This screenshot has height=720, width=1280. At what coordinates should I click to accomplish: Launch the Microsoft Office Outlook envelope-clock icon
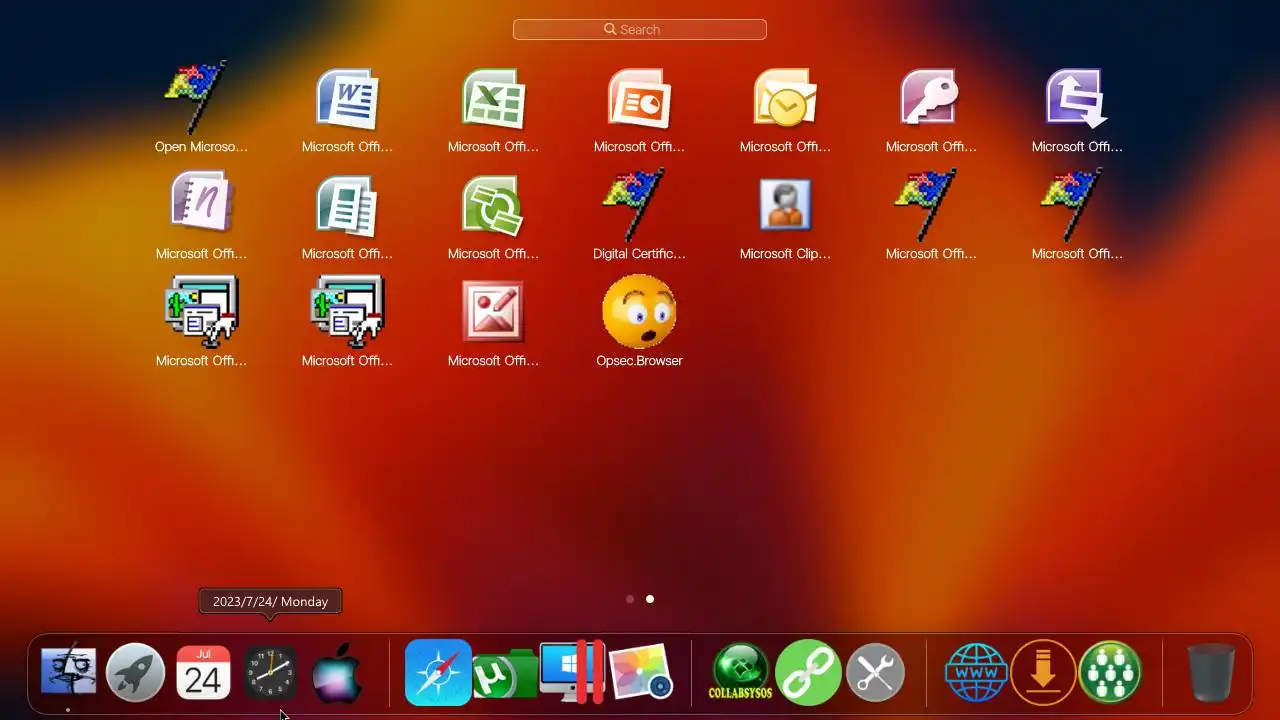coord(785,99)
